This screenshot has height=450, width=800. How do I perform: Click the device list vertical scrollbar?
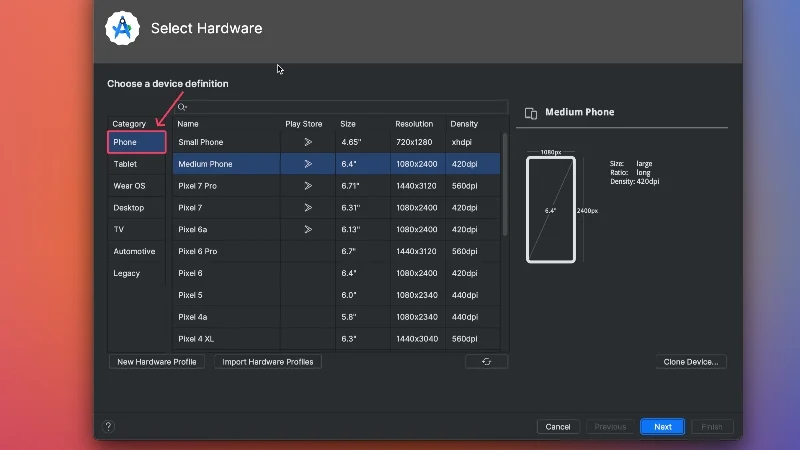click(505, 185)
